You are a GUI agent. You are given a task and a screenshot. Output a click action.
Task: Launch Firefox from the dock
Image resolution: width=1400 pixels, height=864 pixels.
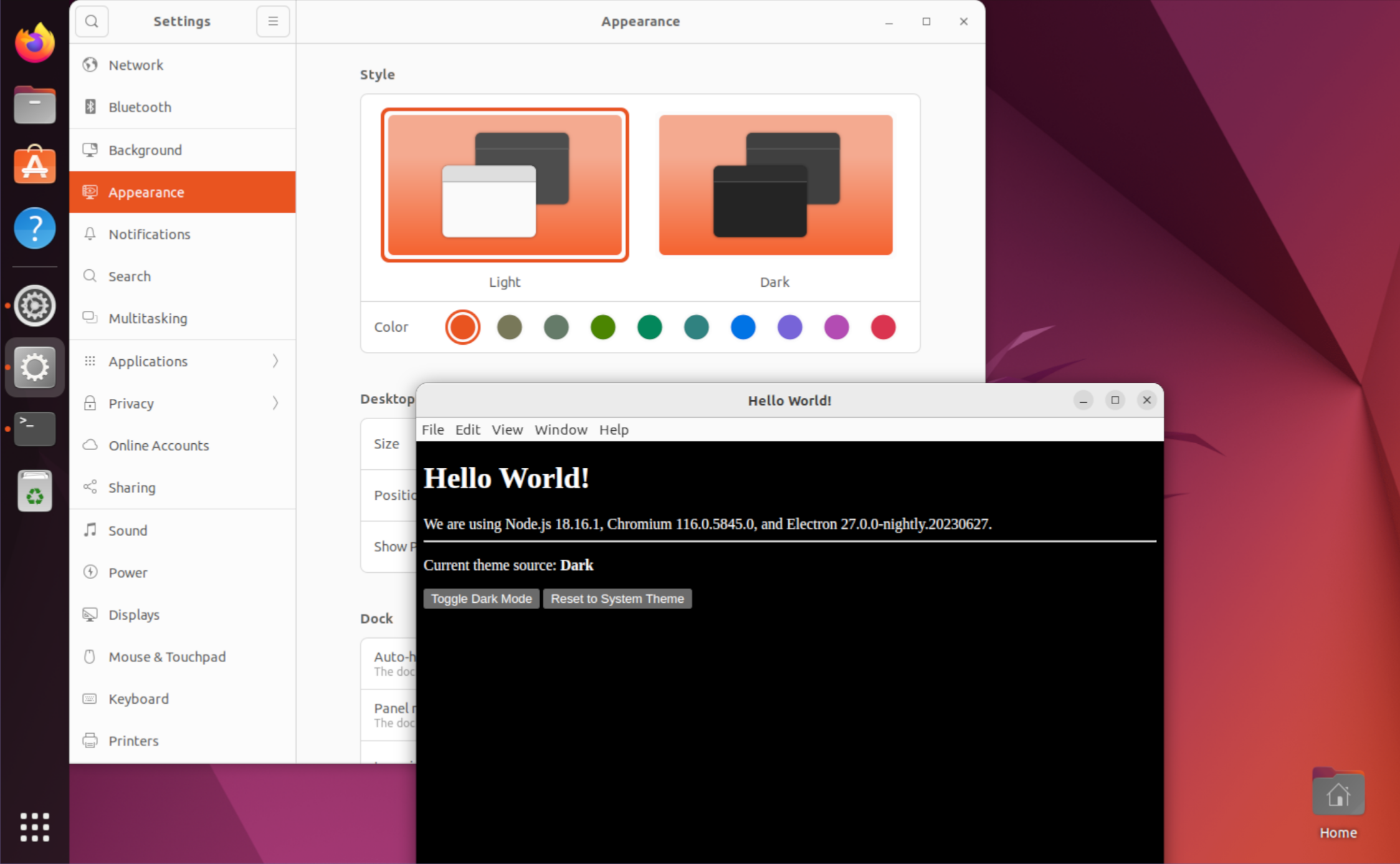click(34, 42)
